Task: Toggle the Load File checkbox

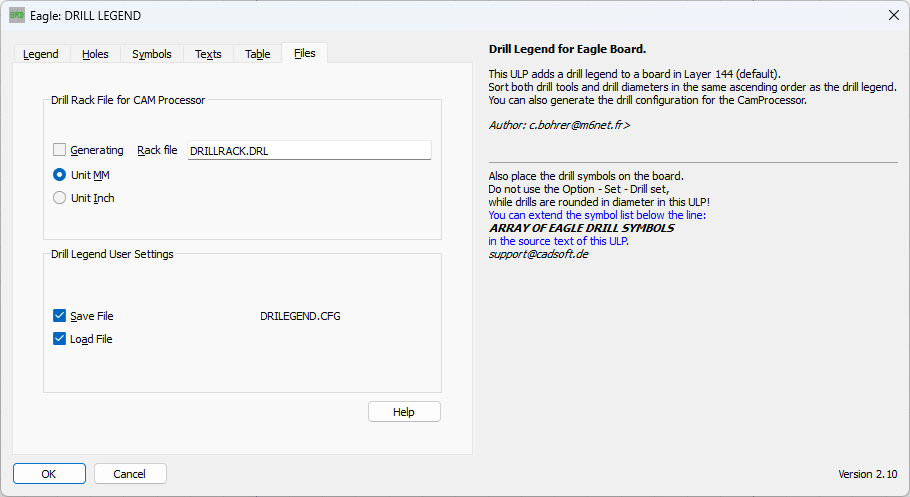Action: [x=60, y=339]
